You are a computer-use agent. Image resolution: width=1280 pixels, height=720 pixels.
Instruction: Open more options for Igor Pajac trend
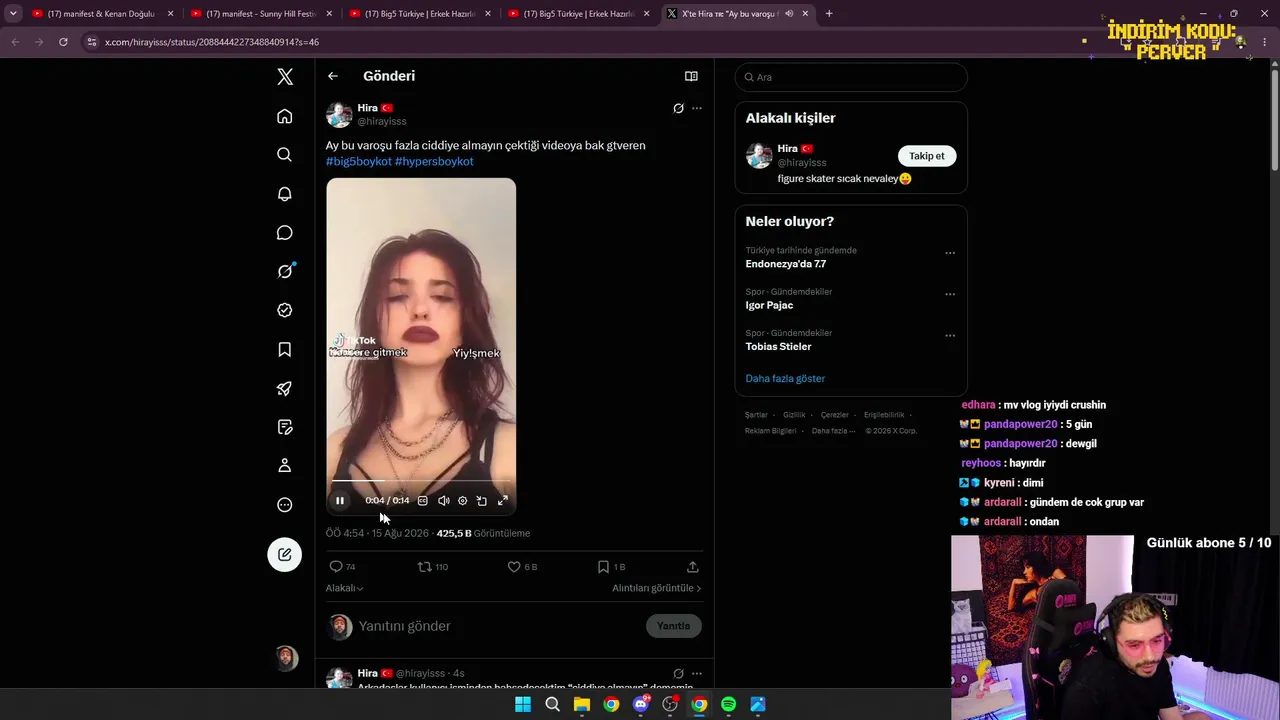tap(950, 294)
